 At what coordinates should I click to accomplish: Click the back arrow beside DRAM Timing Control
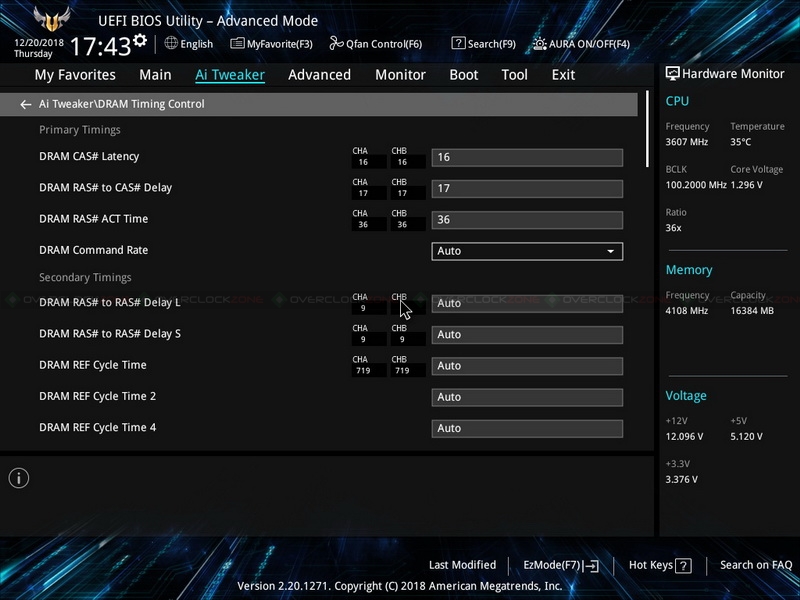coord(26,105)
